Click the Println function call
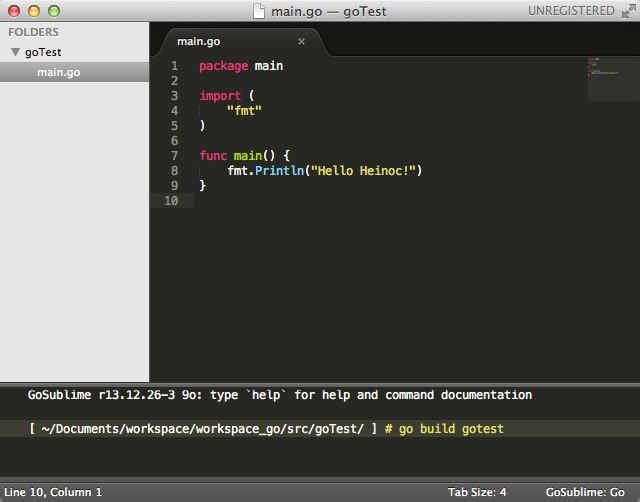The width and height of the screenshot is (640, 502). tap(277, 171)
